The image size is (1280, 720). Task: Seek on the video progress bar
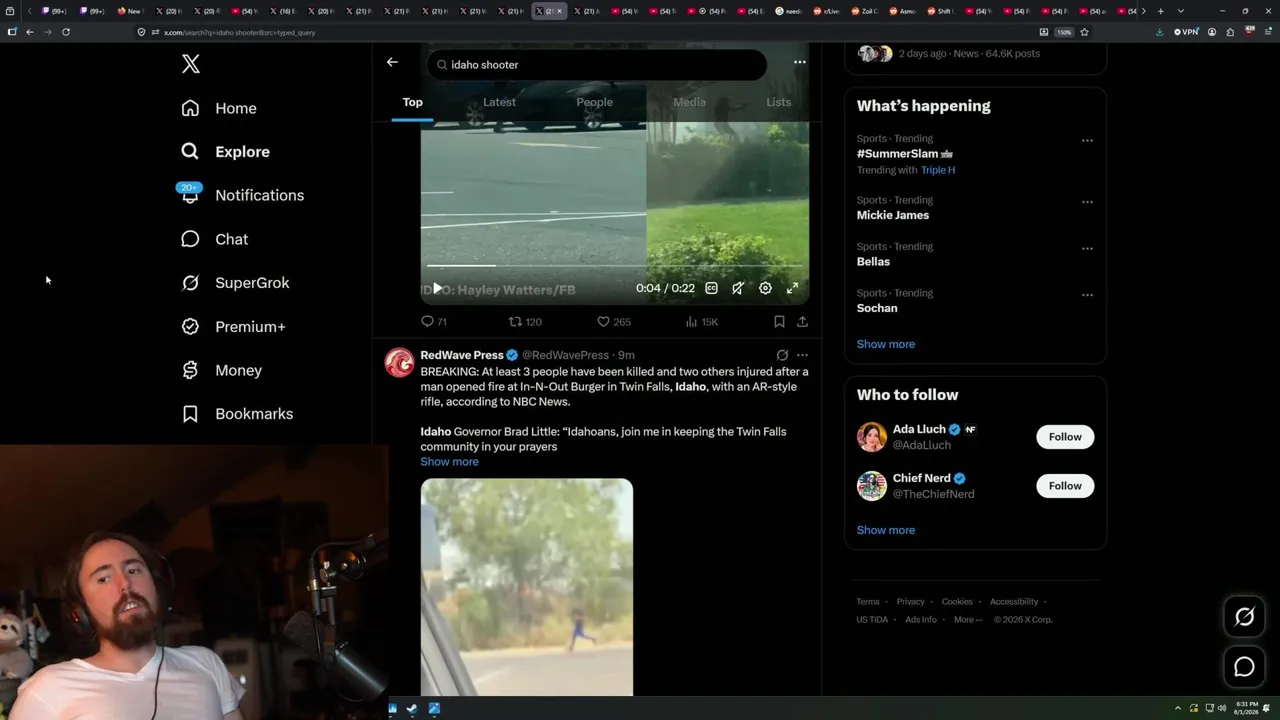[615, 266]
